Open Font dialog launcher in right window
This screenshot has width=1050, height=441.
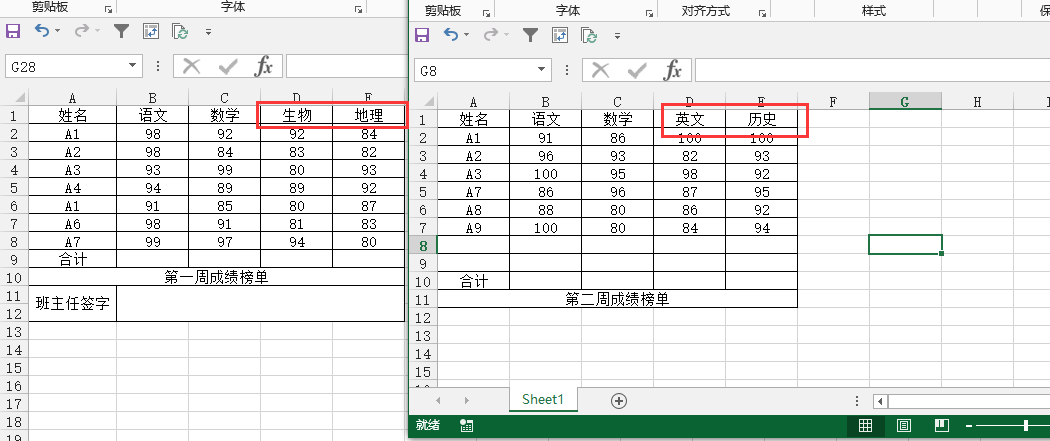tap(649, 12)
